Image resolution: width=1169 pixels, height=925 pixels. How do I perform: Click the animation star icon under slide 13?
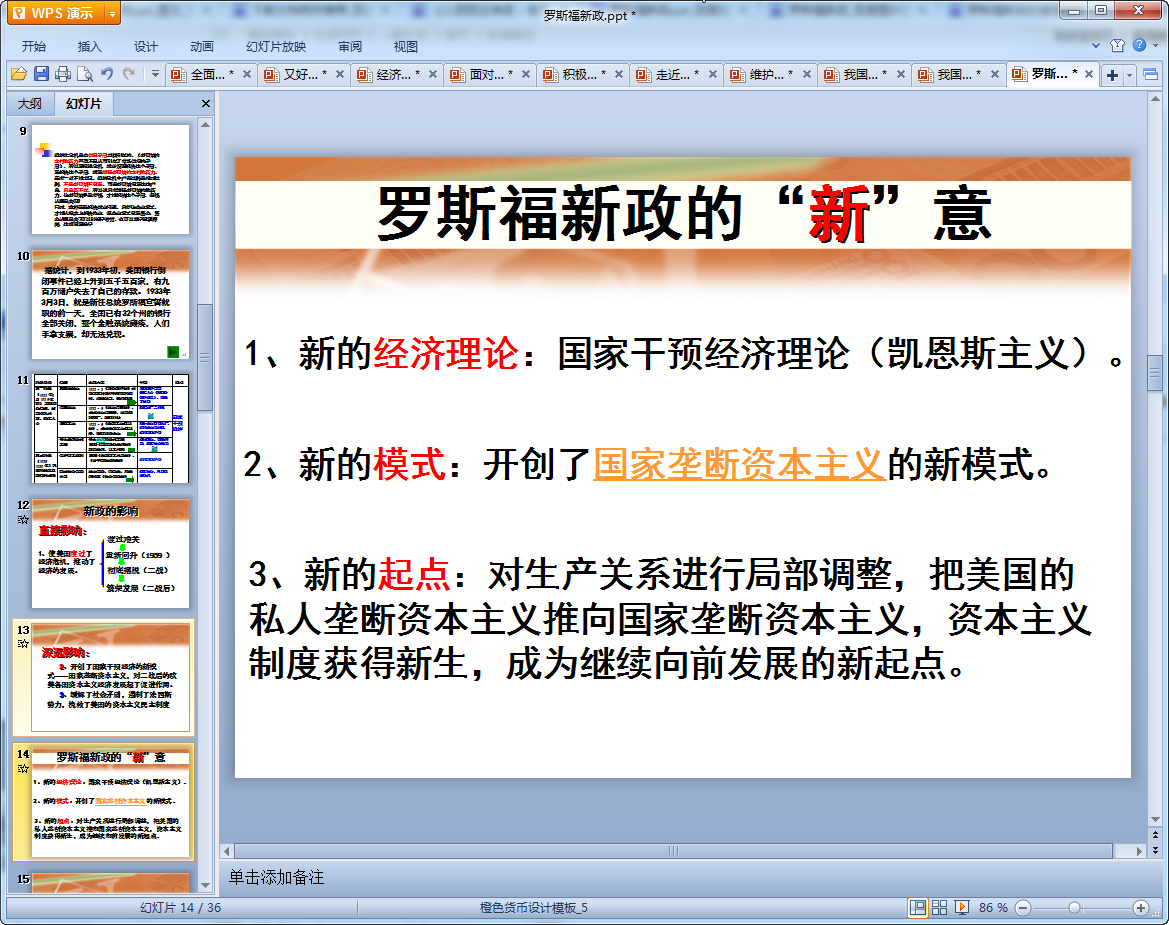coord(23,644)
